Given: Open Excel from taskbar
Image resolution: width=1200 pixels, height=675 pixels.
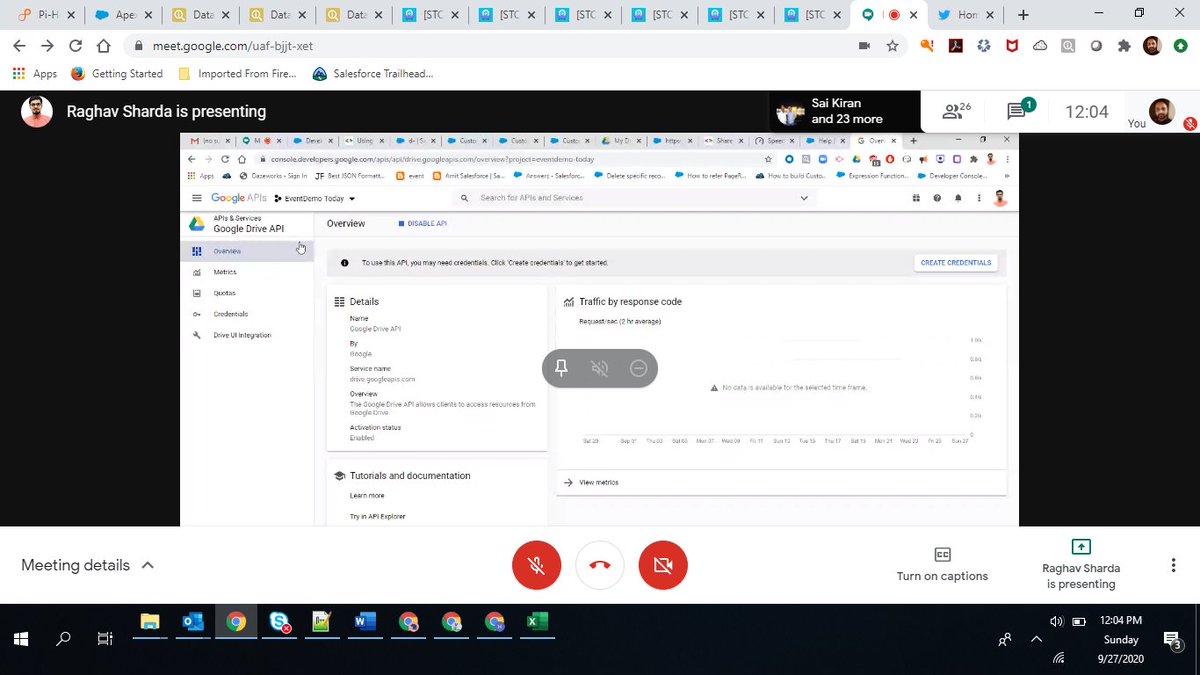Looking at the screenshot, I should [537, 623].
